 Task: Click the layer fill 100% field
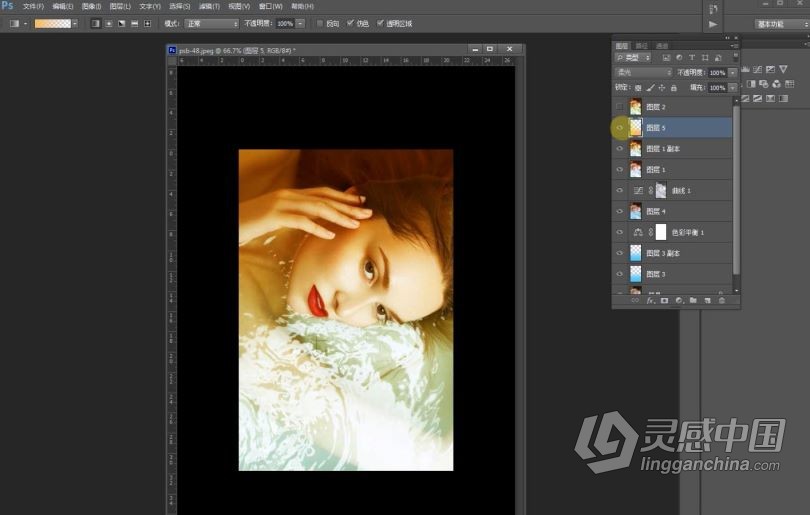pyautogui.click(x=718, y=88)
